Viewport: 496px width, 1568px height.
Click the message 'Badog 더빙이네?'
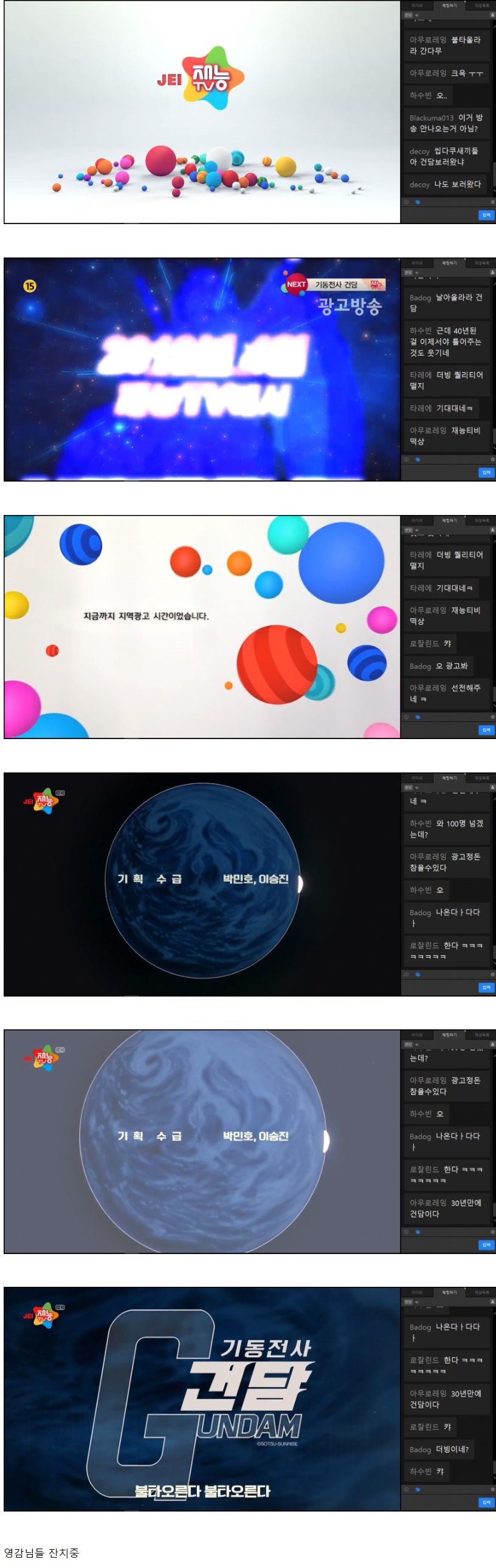(439, 1450)
